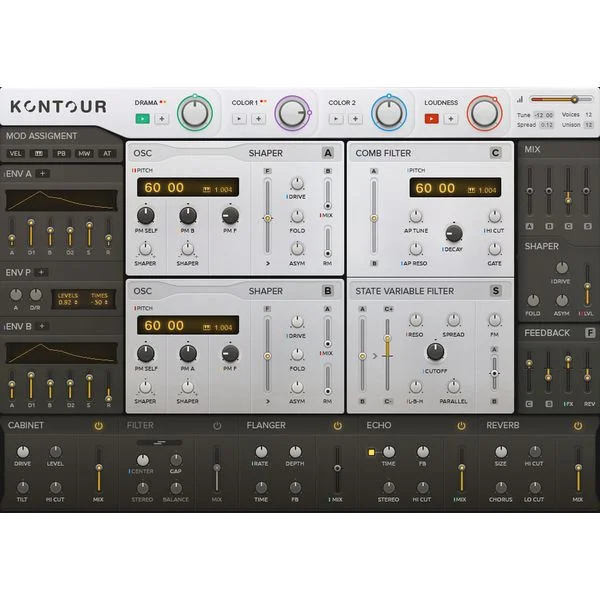Click the ENV P LEVELS value stepper
This screenshot has height=600, width=600.
68,302
